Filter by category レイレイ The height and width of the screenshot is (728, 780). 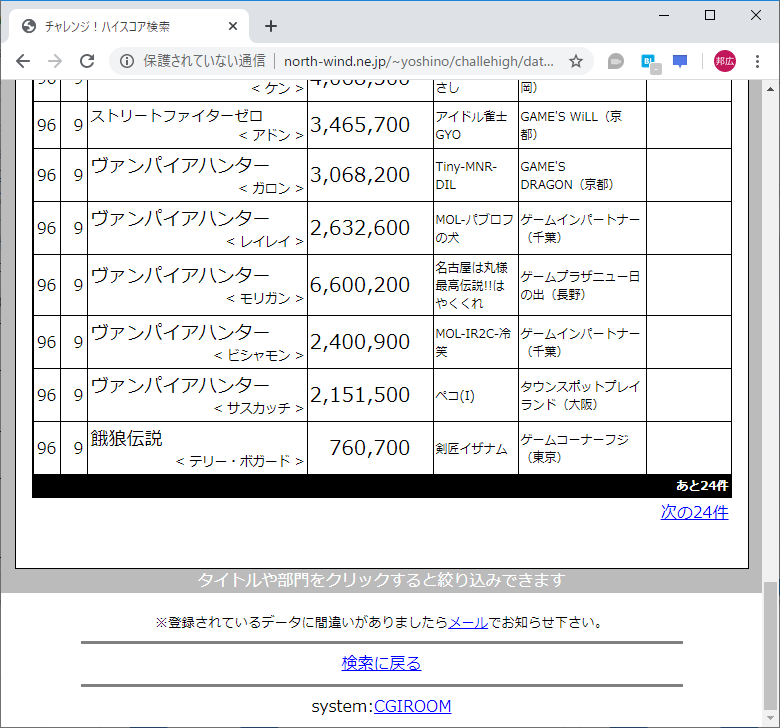(265, 241)
